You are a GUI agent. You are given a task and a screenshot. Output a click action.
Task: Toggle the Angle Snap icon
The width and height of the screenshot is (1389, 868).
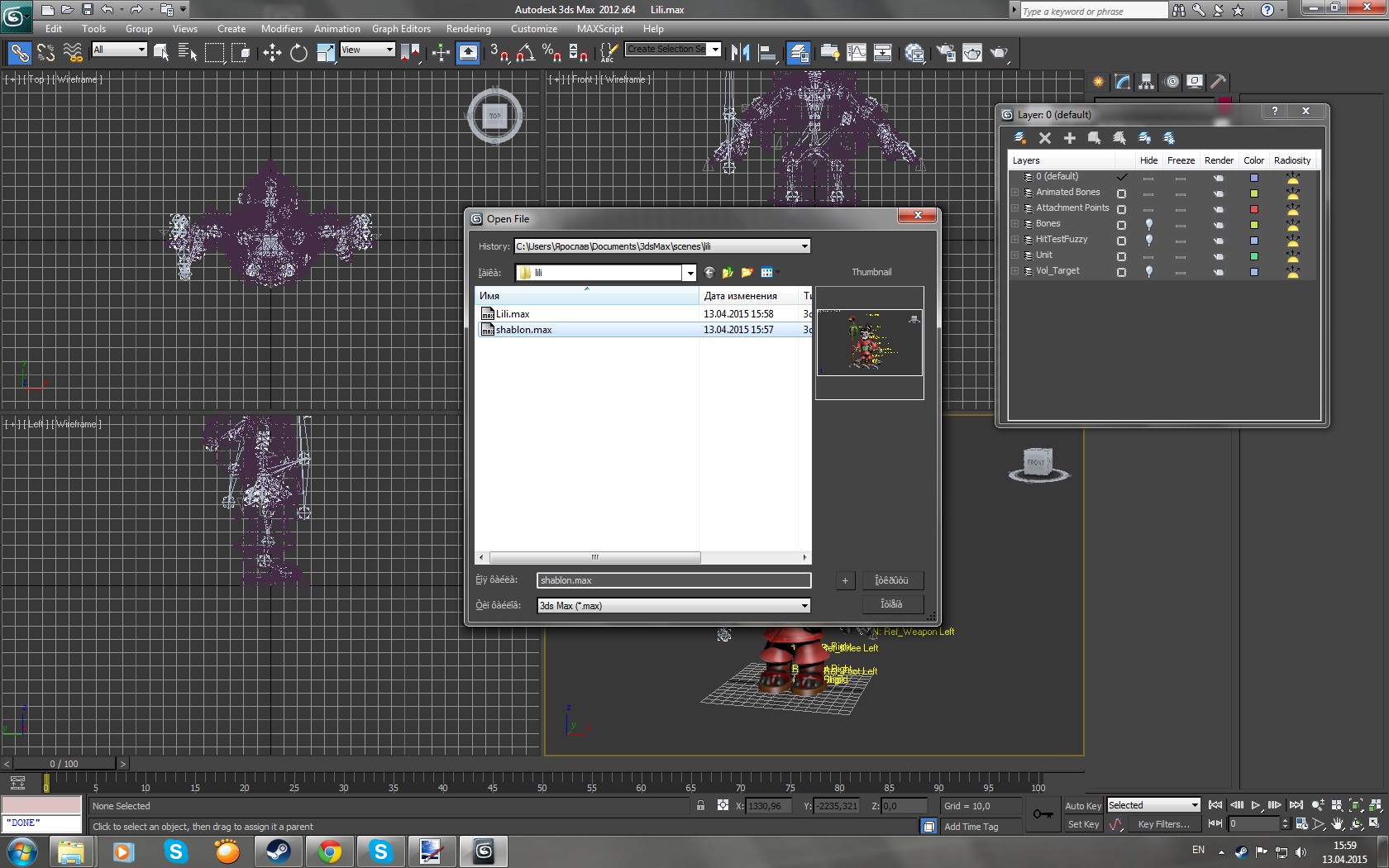525,53
